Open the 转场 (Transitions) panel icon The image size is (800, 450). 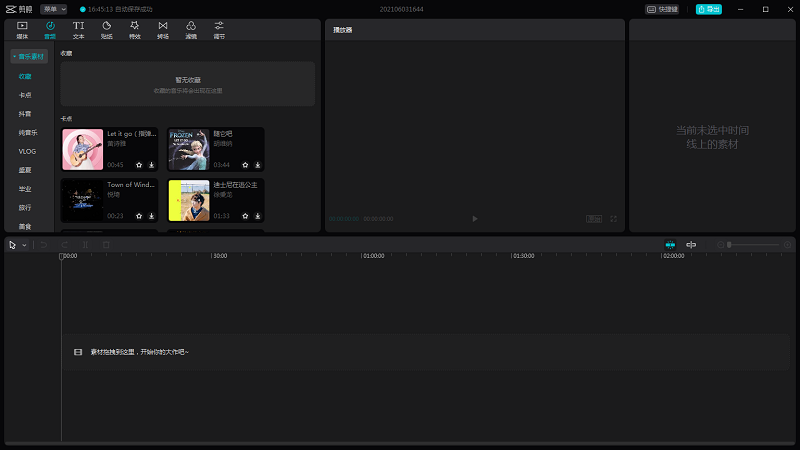[x=163, y=28]
